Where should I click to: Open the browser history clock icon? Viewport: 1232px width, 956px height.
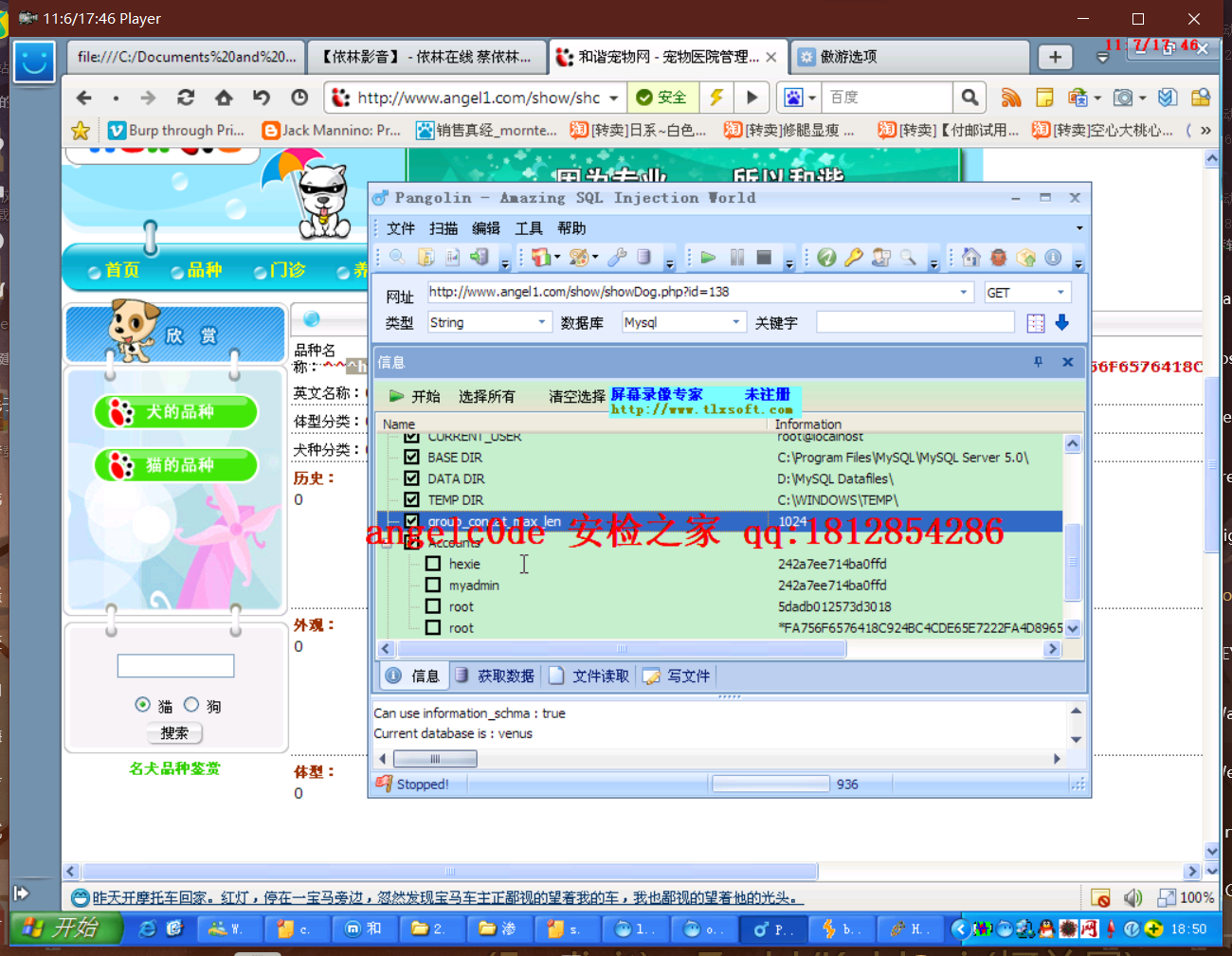coord(299,98)
